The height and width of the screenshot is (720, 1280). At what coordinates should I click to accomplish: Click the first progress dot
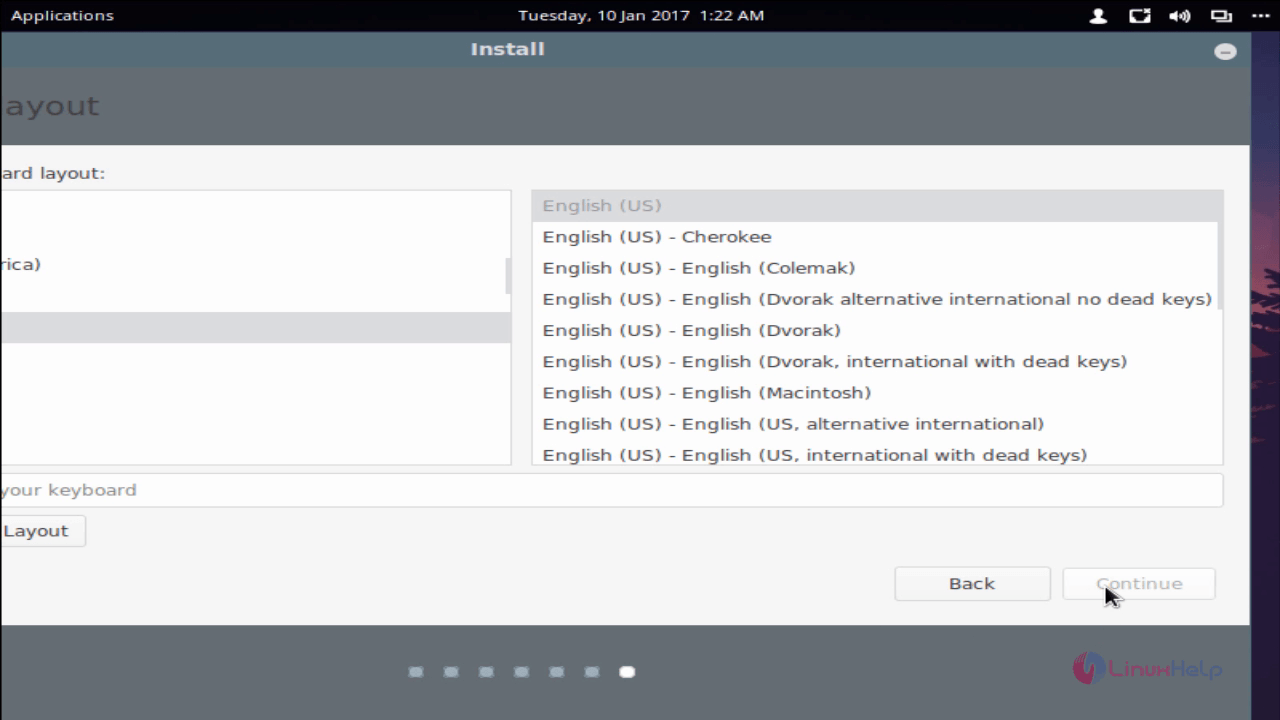coord(416,672)
